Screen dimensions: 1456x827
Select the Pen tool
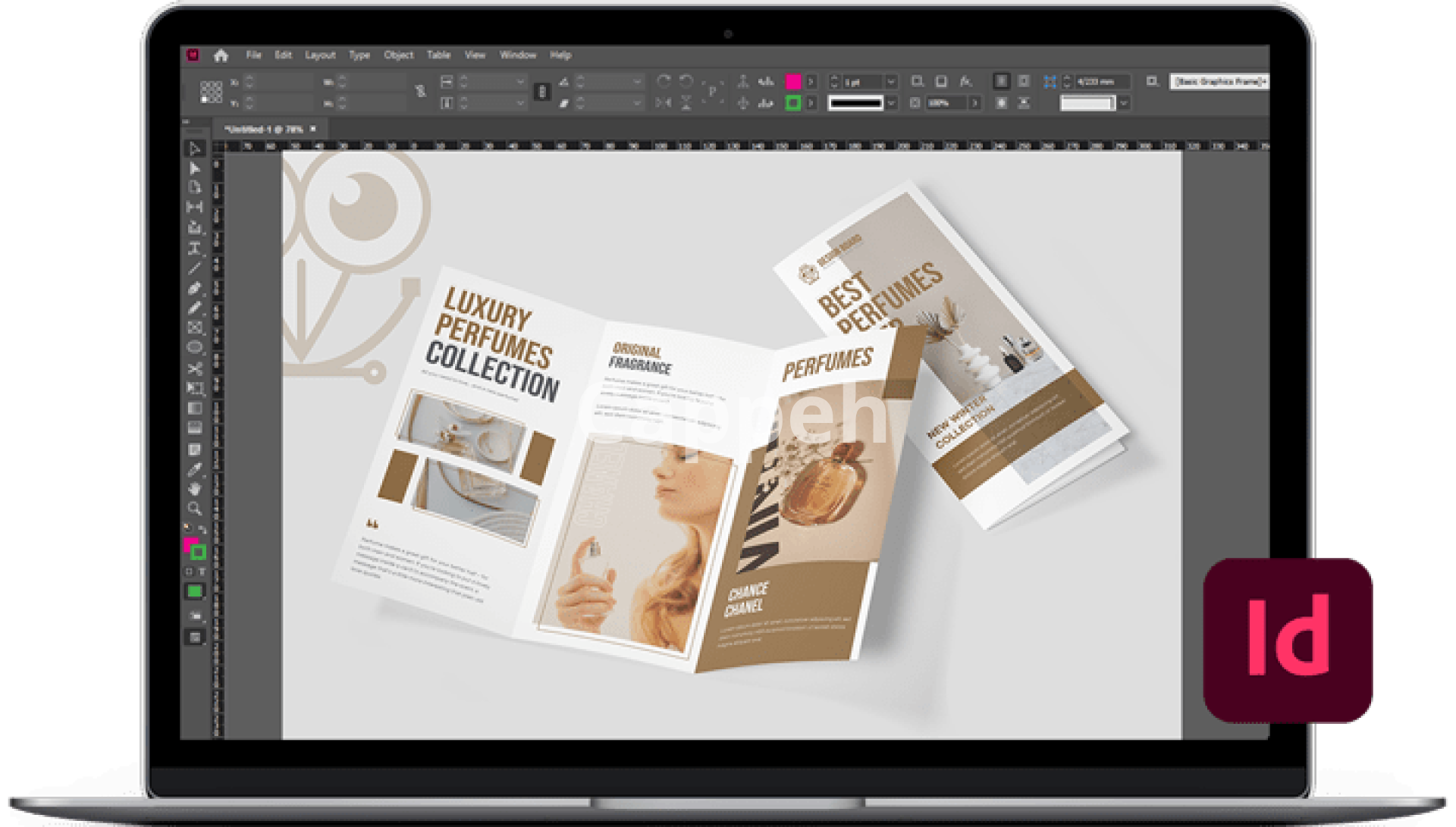point(195,288)
